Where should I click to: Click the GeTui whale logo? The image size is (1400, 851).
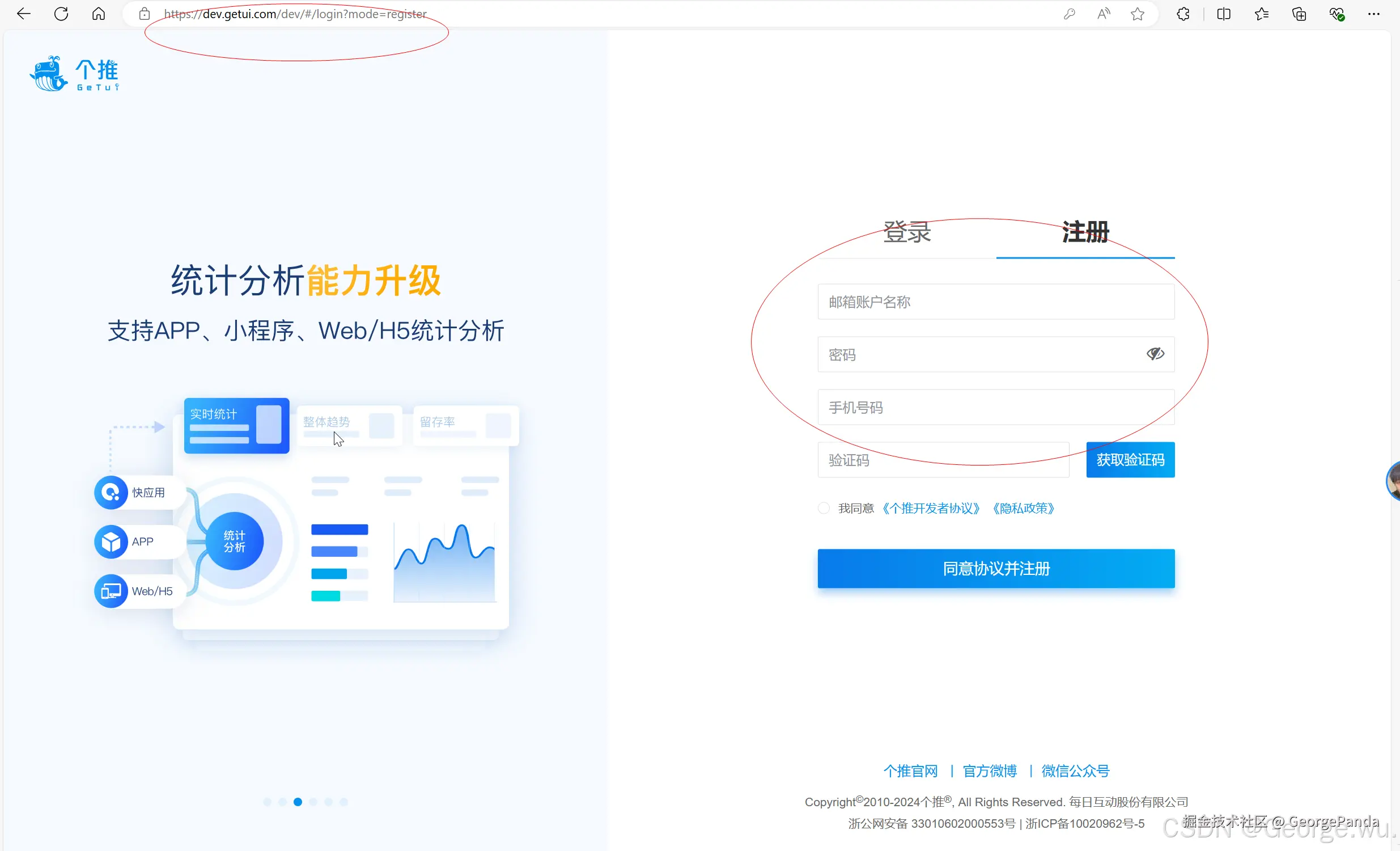point(48,73)
